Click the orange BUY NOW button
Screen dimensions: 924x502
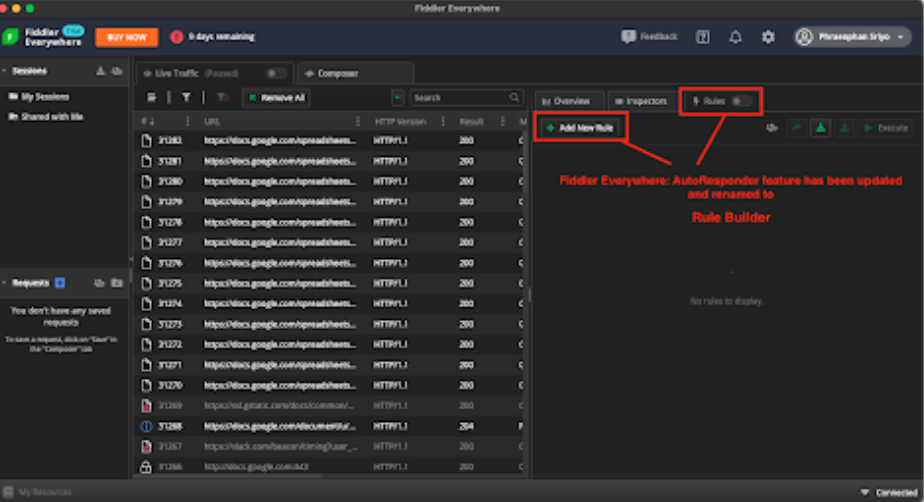coord(126,37)
